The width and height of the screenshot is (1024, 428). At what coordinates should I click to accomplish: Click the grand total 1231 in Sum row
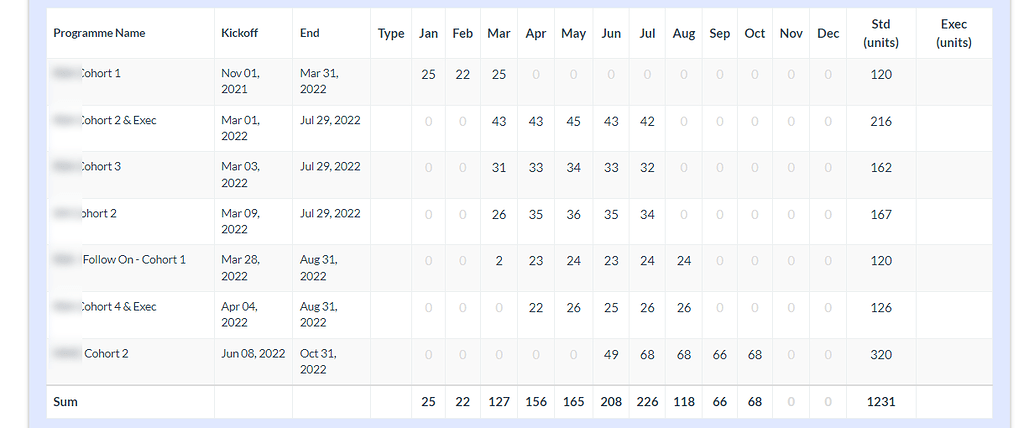(880, 401)
